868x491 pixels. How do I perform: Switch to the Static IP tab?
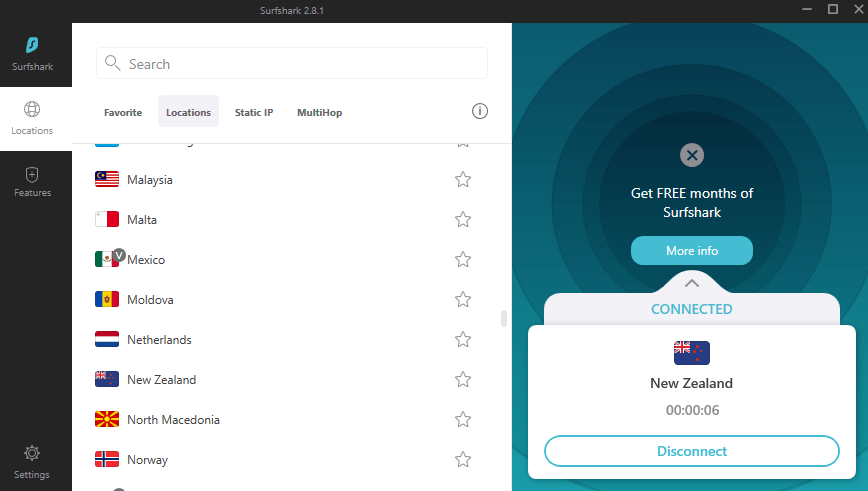pyautogui.click(x=254, y=112)
